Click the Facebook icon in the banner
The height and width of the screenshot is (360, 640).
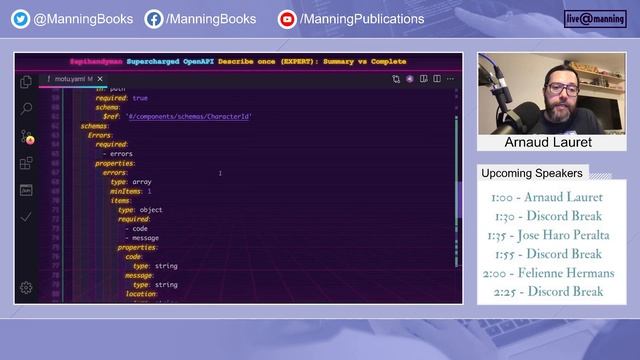click(x=153, y=19)
